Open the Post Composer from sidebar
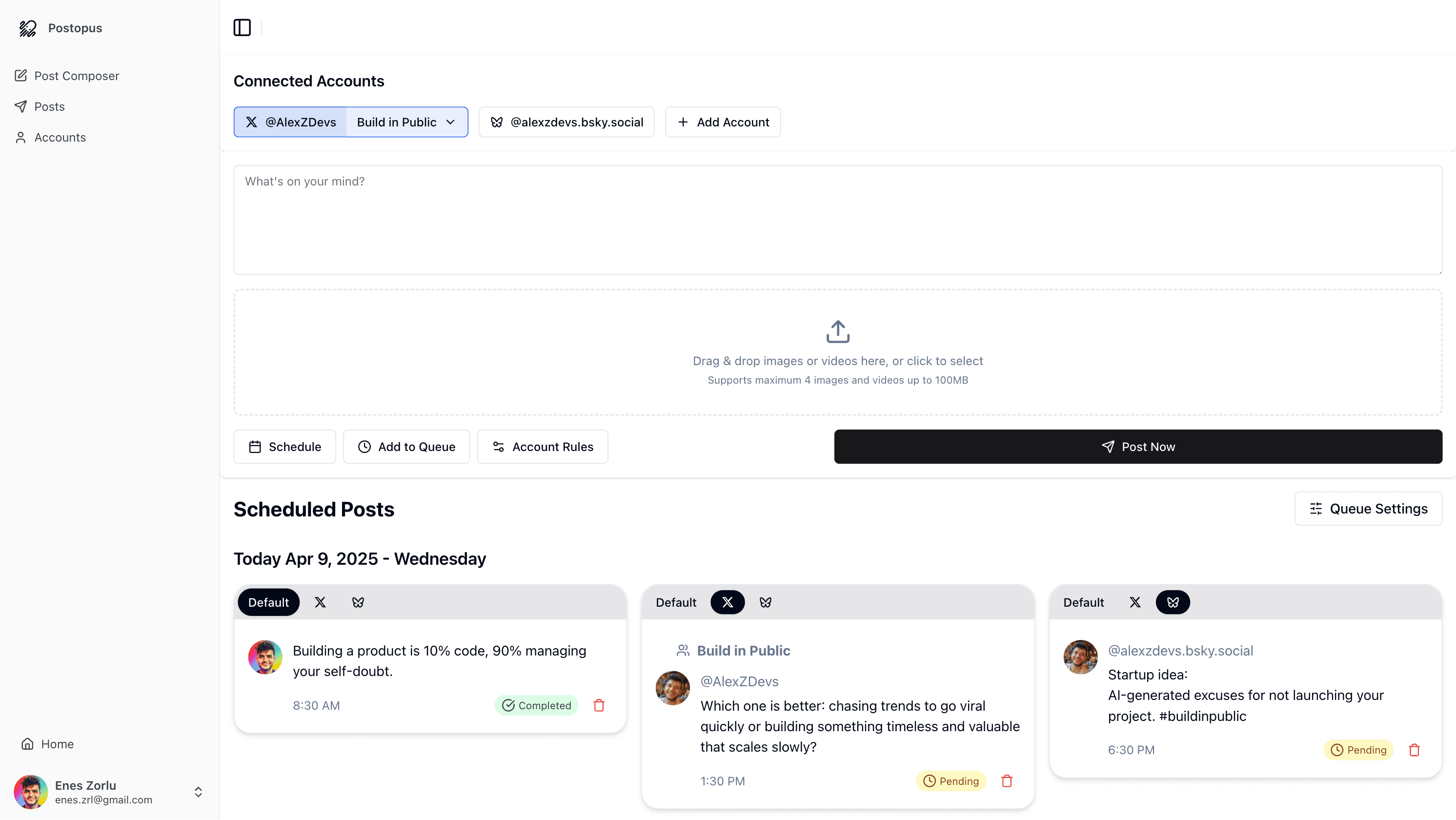The height and width of the screenshot is (820, 1456). (77, 75)
